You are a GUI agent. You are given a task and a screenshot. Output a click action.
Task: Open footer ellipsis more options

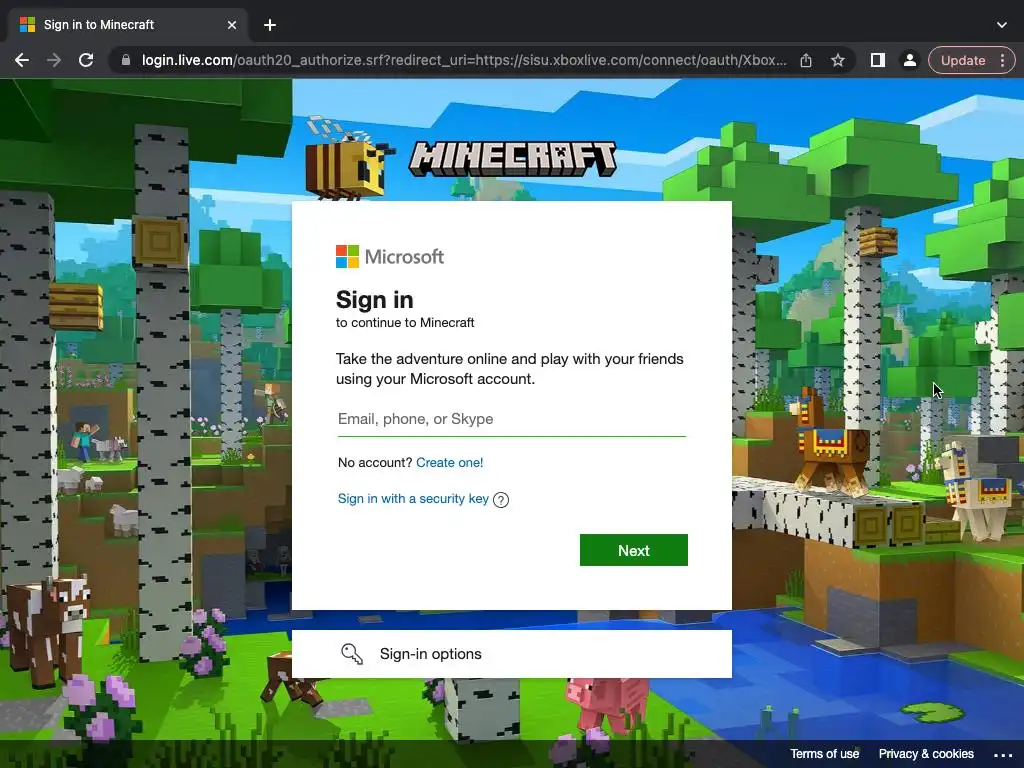coord(1002,755)
